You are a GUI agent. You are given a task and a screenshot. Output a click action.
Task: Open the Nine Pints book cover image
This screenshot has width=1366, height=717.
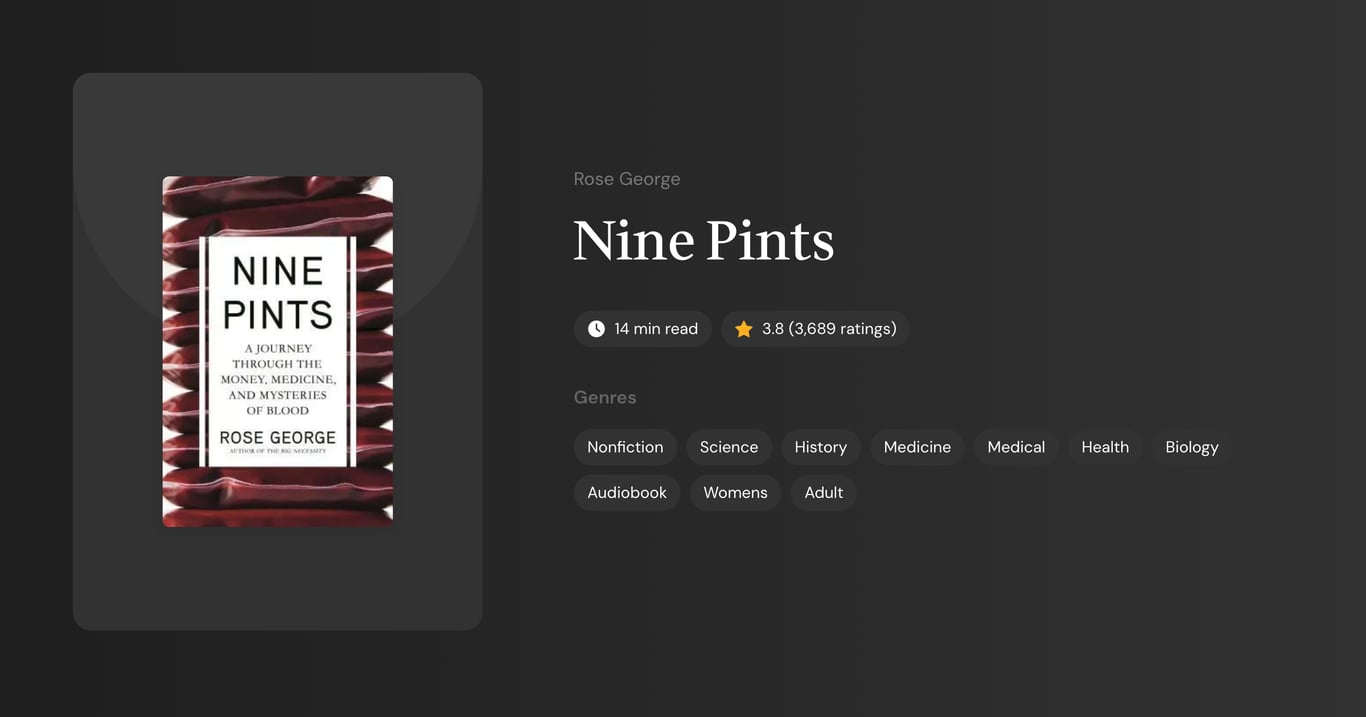278,352
